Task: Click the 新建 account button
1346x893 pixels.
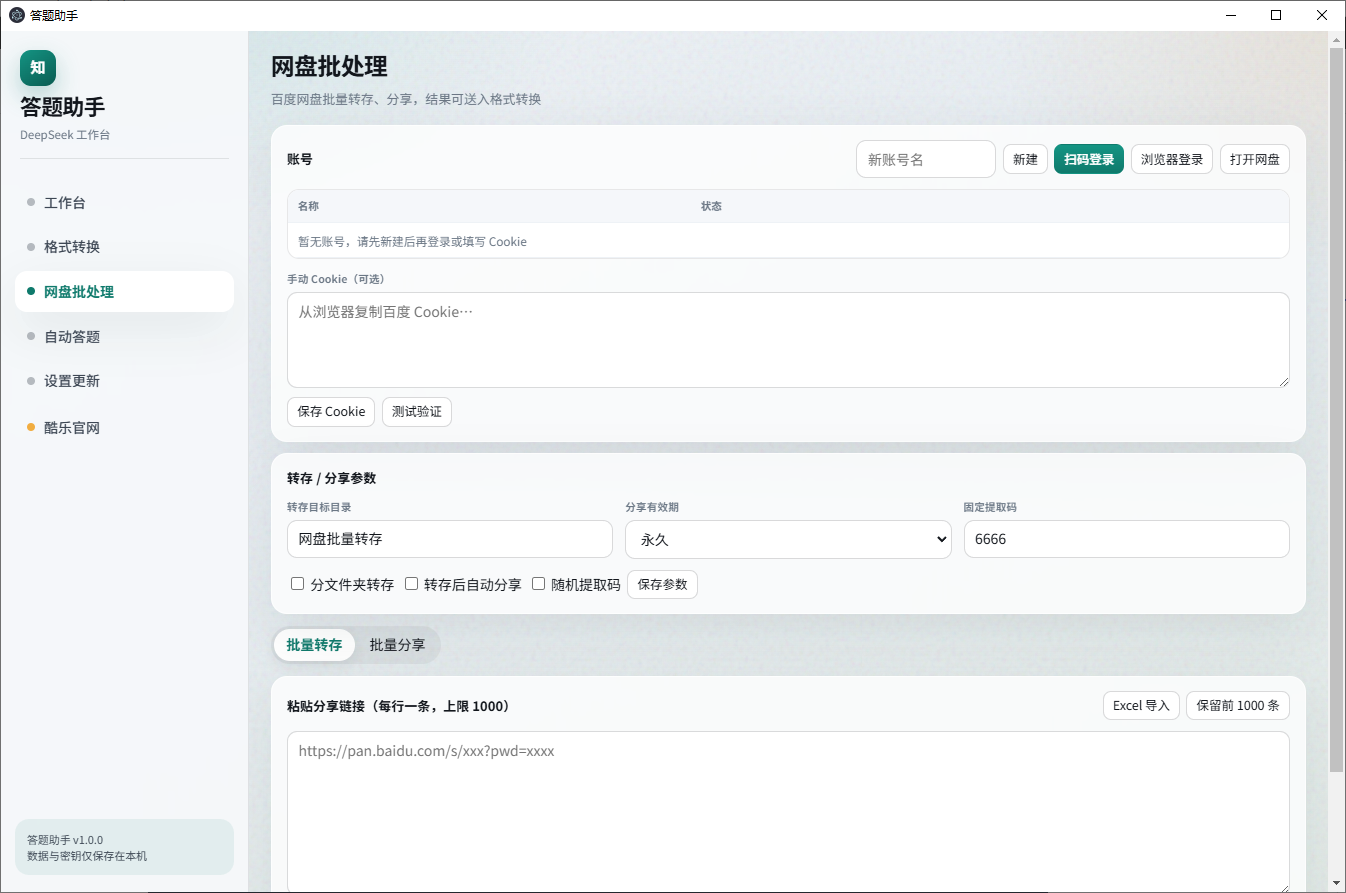Action: [x=1025, y=159]
